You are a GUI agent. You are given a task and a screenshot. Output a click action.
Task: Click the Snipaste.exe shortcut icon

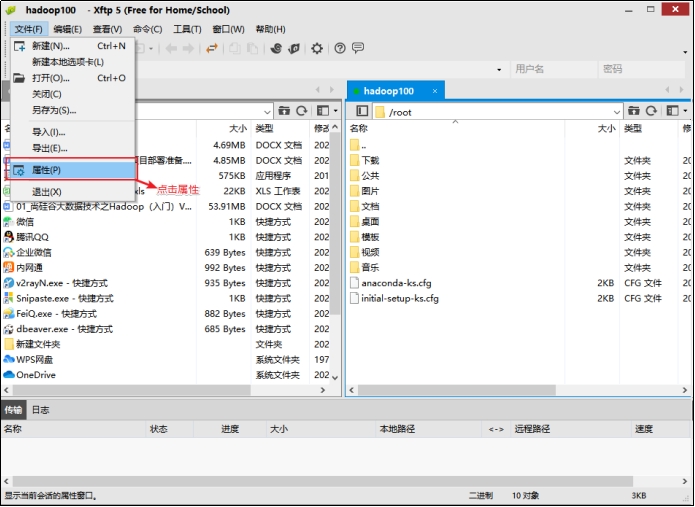click(x=9, y=298)
